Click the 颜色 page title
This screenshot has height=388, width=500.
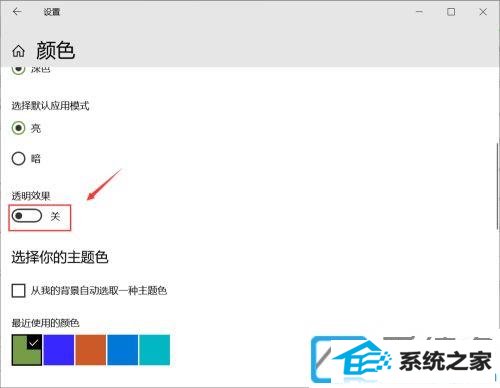[x=55, y=51]
